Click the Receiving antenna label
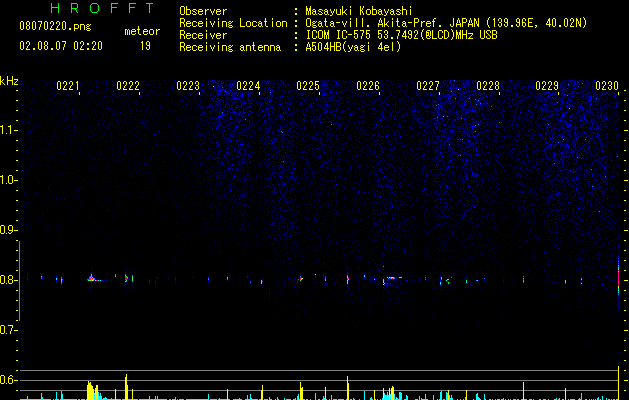 tap(230, 47)
